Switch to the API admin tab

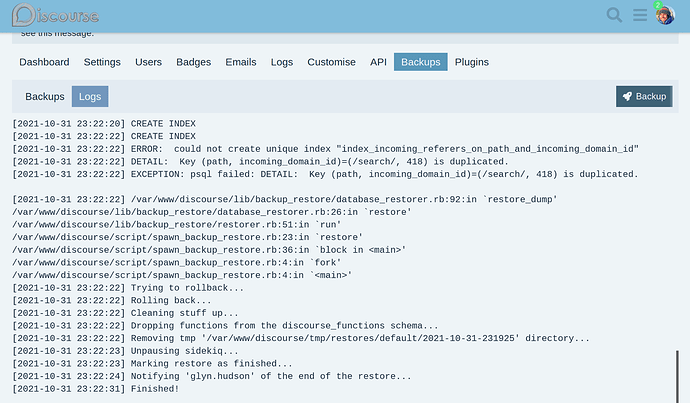378,62
